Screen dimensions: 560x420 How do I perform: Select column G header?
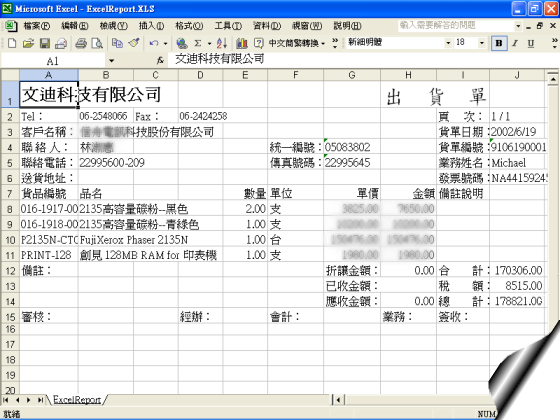click(x=352, y=75)
